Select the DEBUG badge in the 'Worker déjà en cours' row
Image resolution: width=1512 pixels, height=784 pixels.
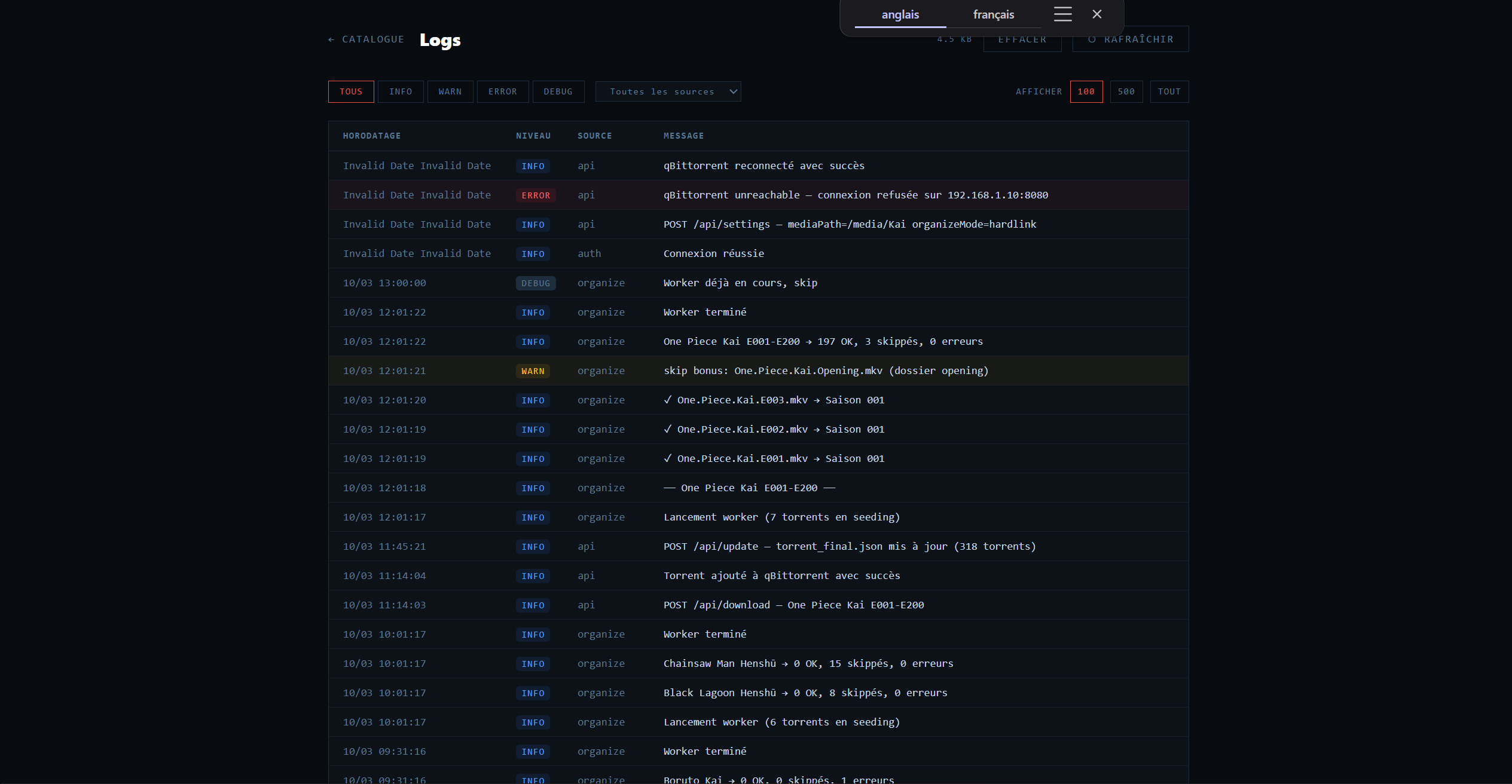[x=536, y=283]
